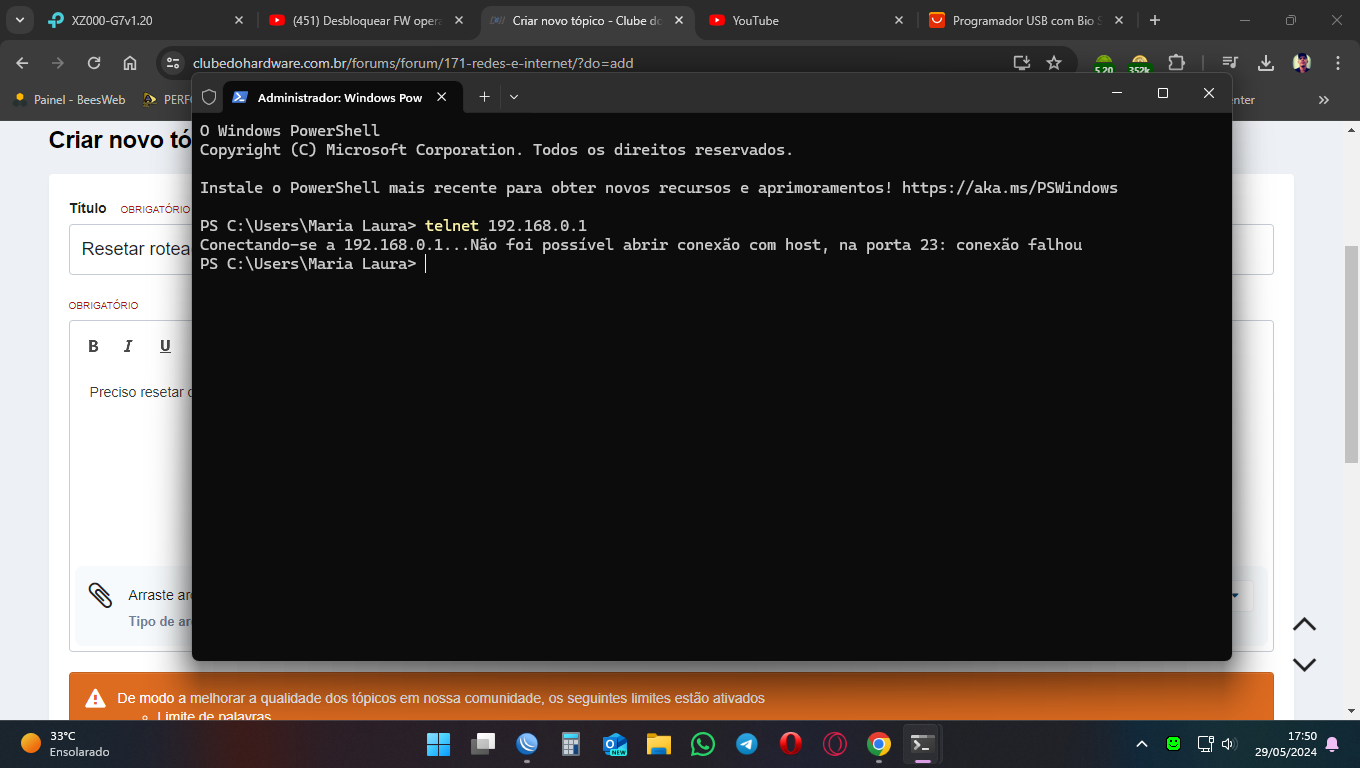This screenshot has height=768, width=1360.
Task: Open Opera GX from the taskbar
Action: [x=835, y=744]
